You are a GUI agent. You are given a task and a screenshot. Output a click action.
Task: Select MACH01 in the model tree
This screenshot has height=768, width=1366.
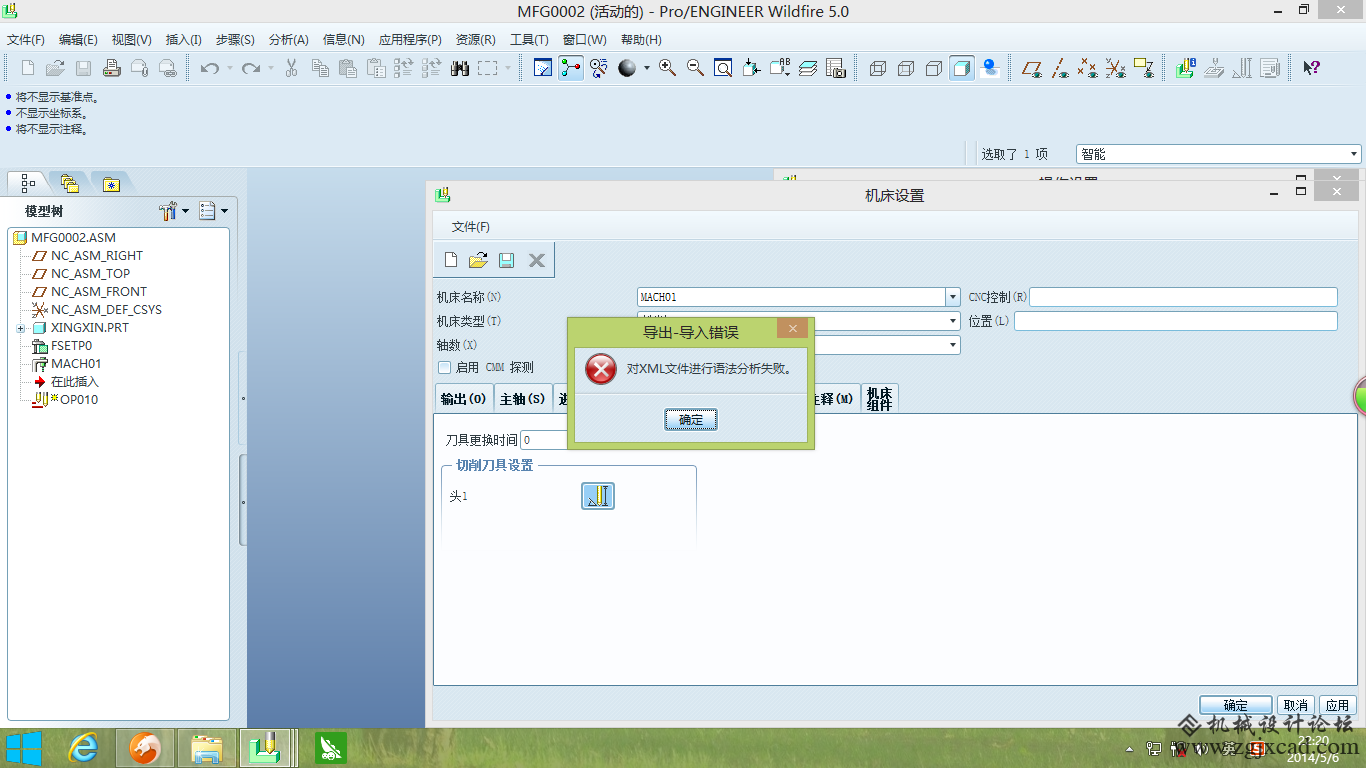(x=76, y=364)
